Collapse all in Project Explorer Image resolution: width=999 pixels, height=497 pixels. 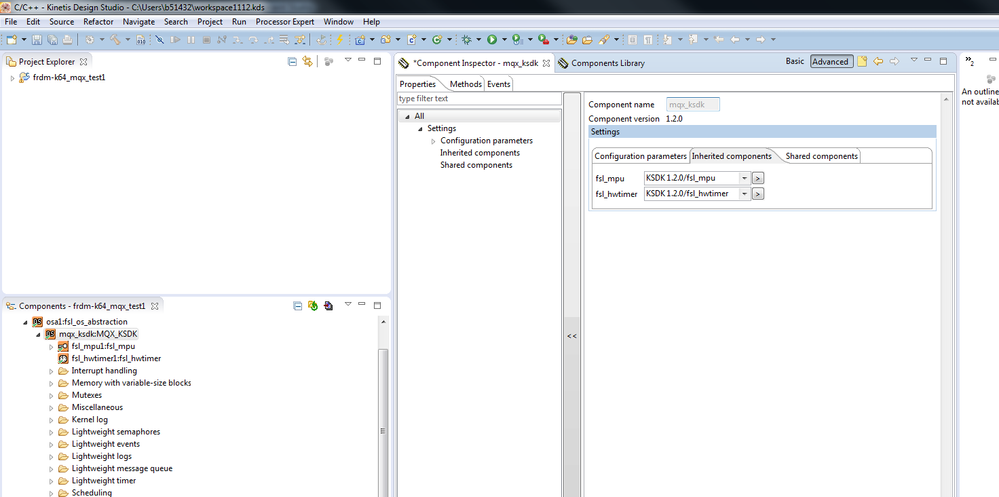[x=292, y=62]
